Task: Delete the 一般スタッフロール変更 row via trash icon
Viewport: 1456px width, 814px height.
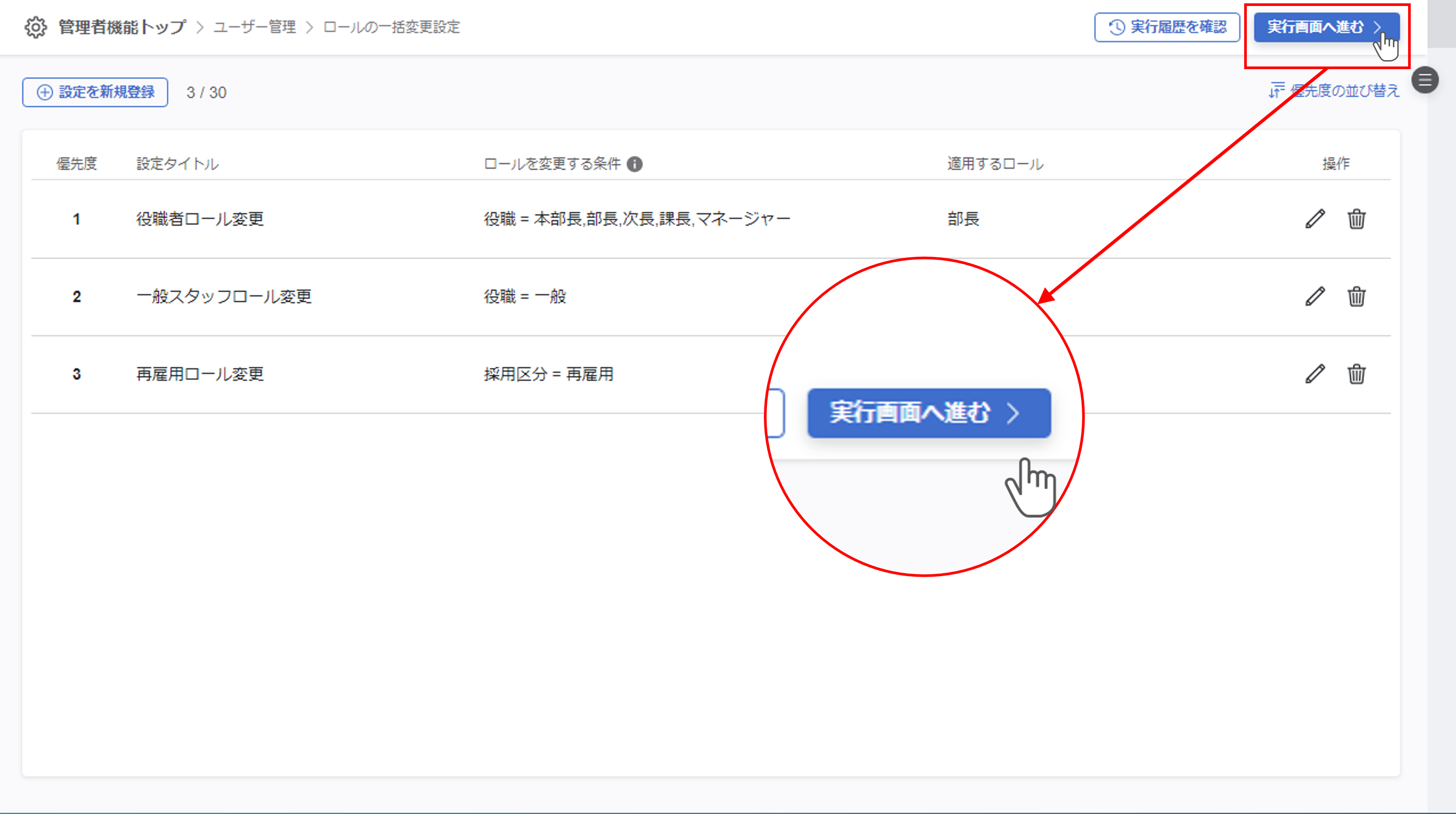Action: click(1356, 296)
